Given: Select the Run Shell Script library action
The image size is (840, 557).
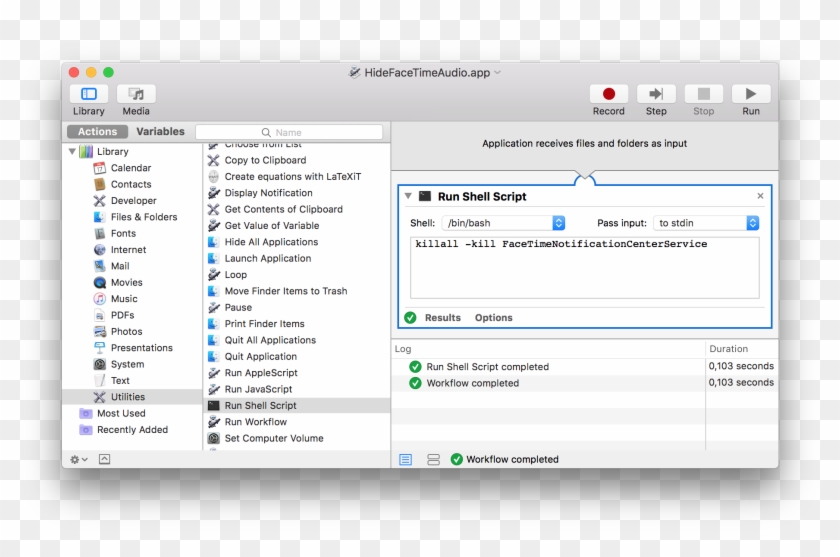Looking at the screenshot, I should pyautogui.click(x=297, y=405).
